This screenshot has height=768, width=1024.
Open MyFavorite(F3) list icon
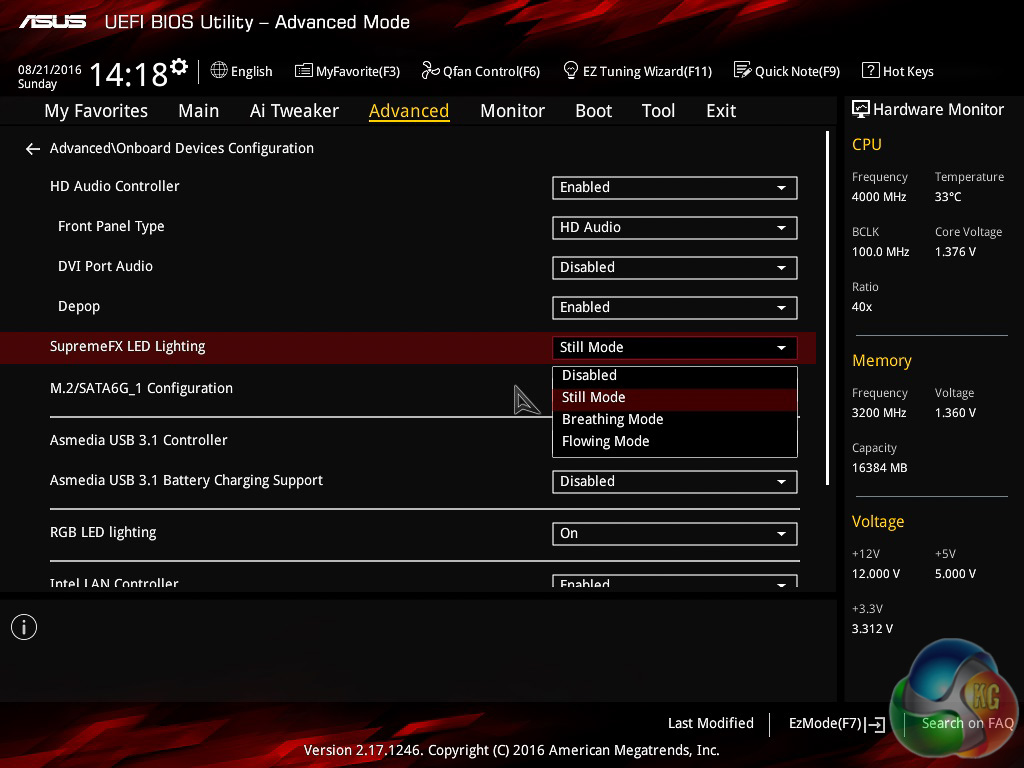(304, 71)
